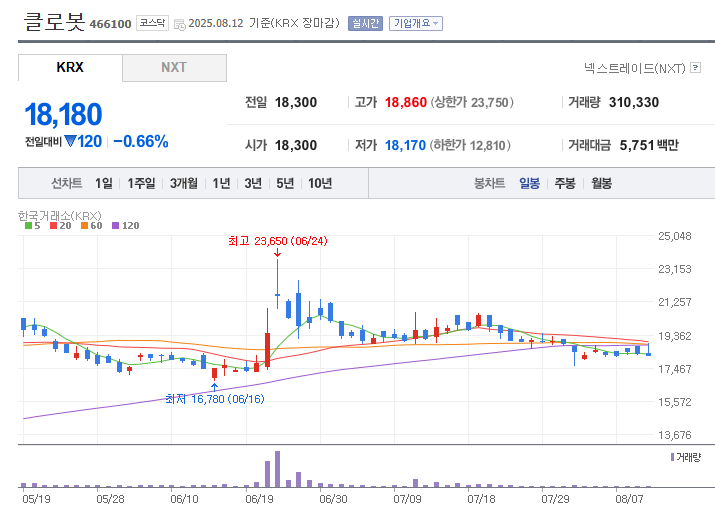Click the 13,676 price axis label
Viewport: 715px width, 527px height.
coord(674,435)
